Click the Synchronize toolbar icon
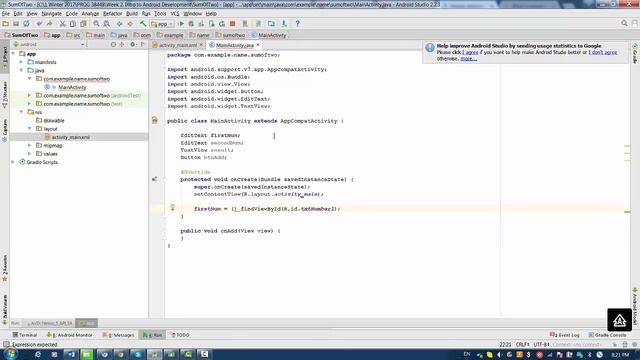This screenshot has width=640, height=360. 26,24
